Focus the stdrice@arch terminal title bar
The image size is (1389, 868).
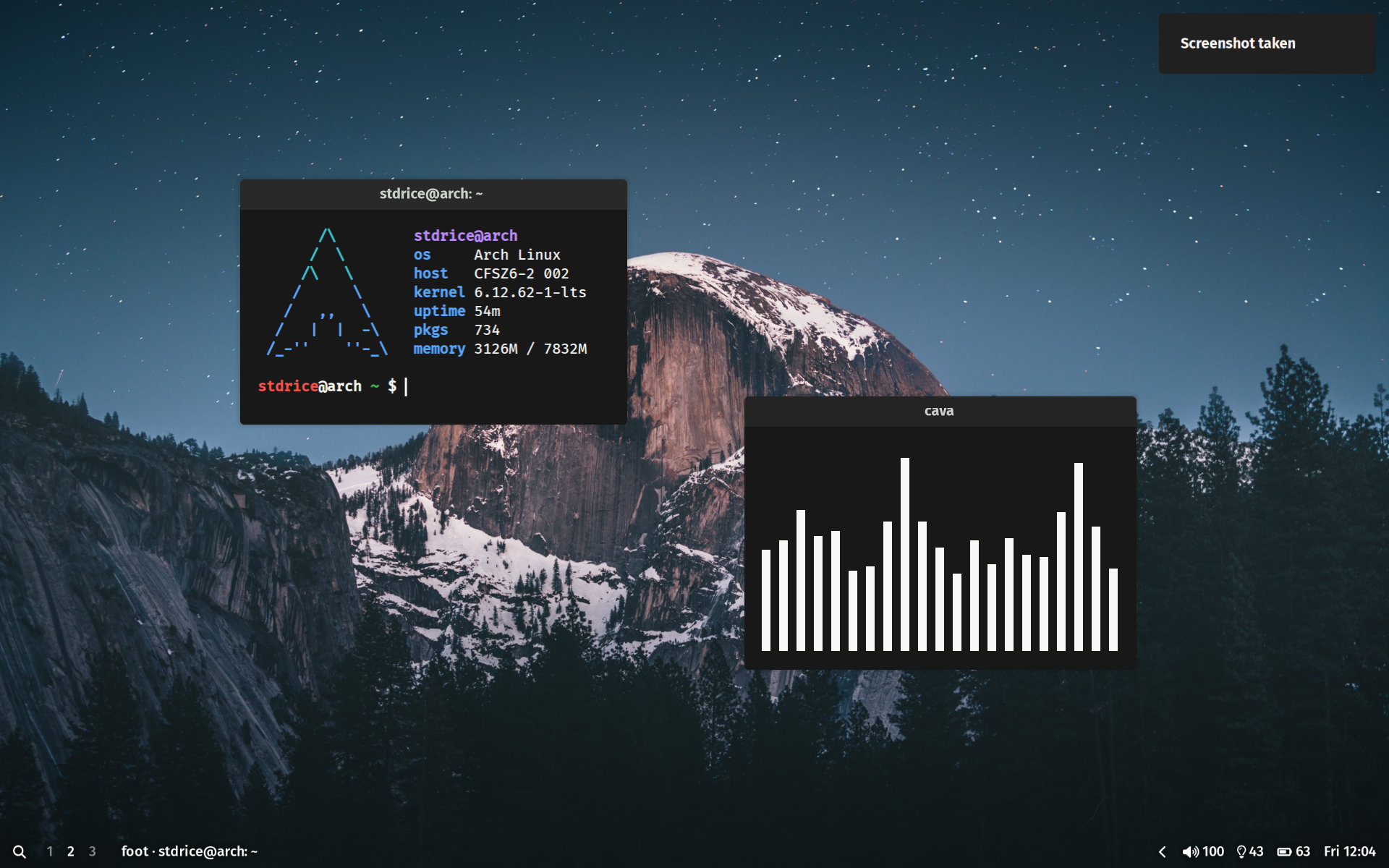point(433,194)
